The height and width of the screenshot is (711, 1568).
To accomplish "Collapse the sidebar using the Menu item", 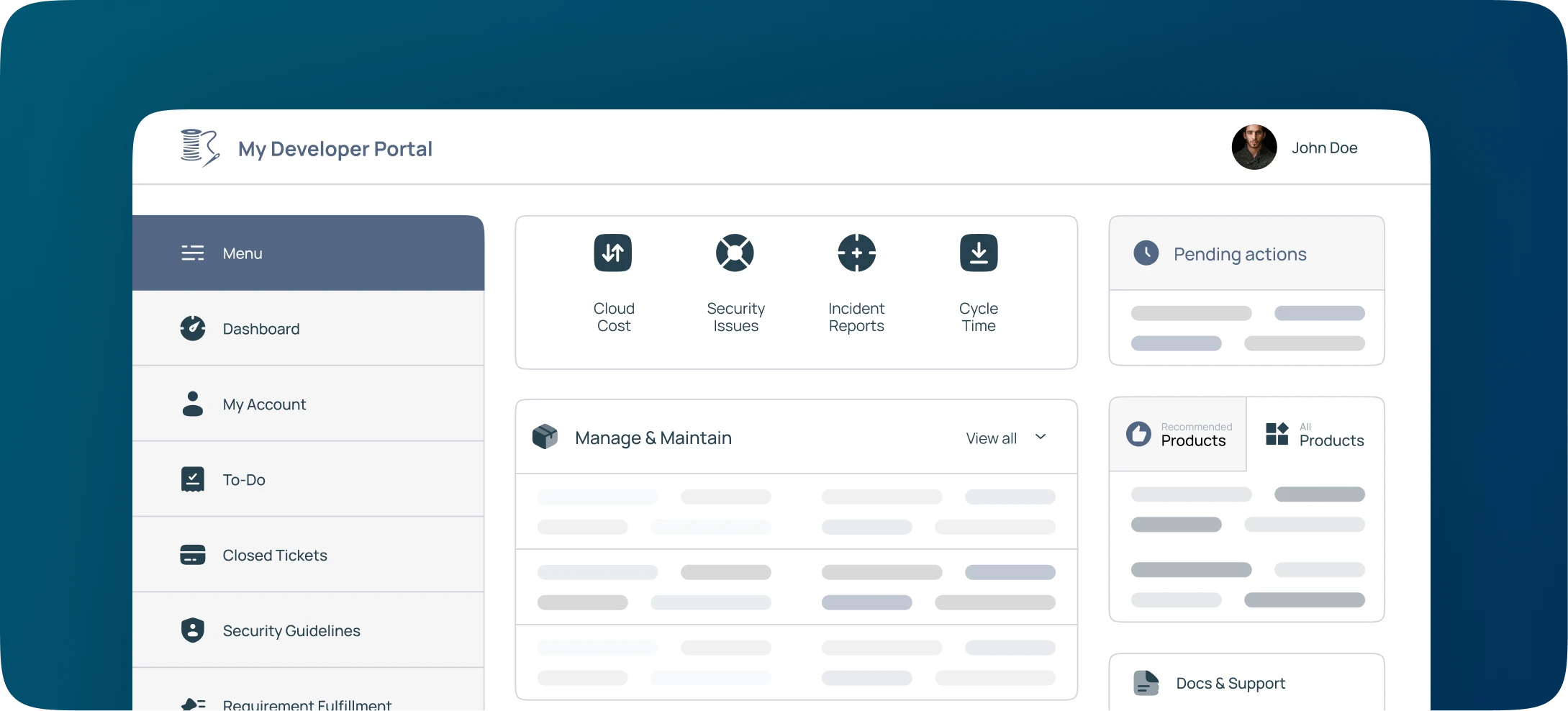I will point(241,253).
